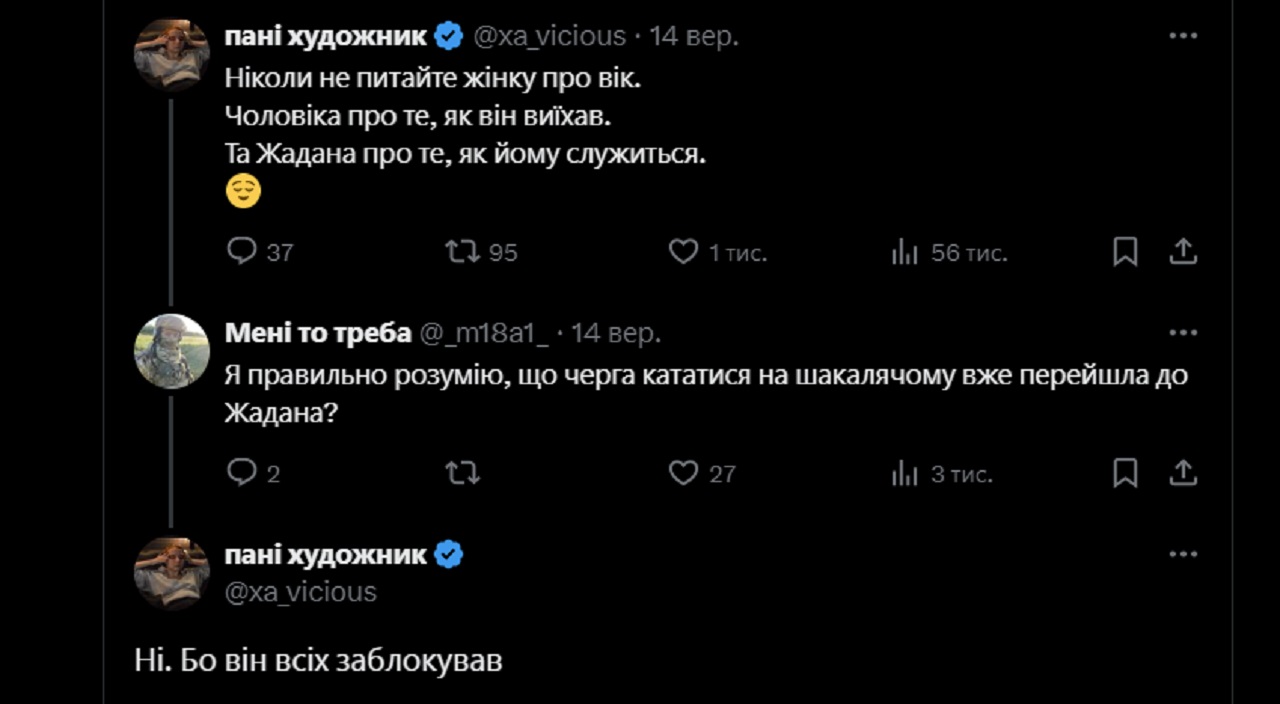Image resolution: width=1280 pixels, height=704 pixels.
Task: Open the top tweet's 14 вер. timestamp
Action: (694, 37)
